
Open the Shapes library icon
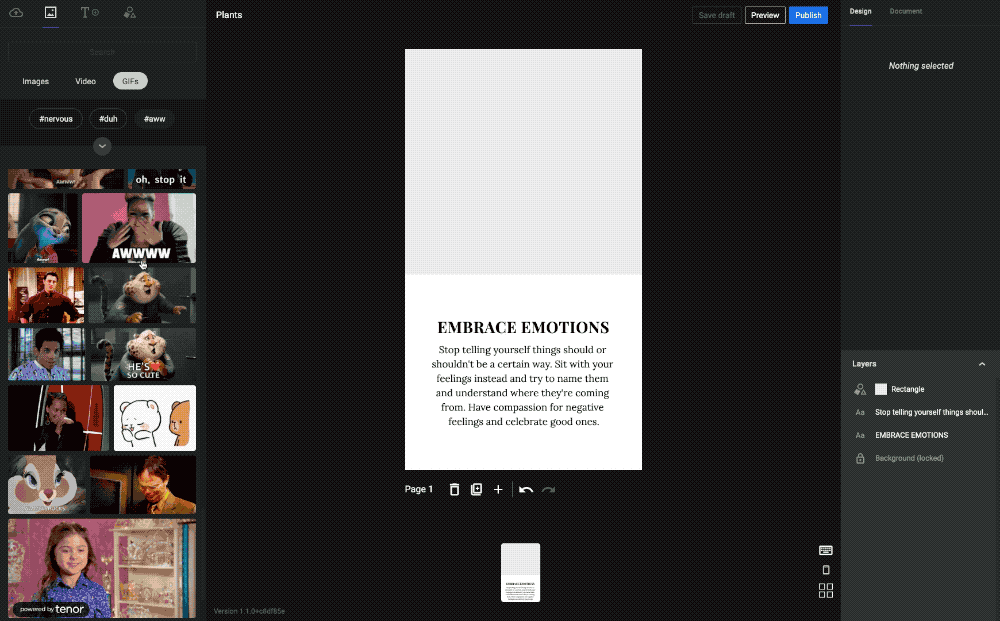coord(129,13)
